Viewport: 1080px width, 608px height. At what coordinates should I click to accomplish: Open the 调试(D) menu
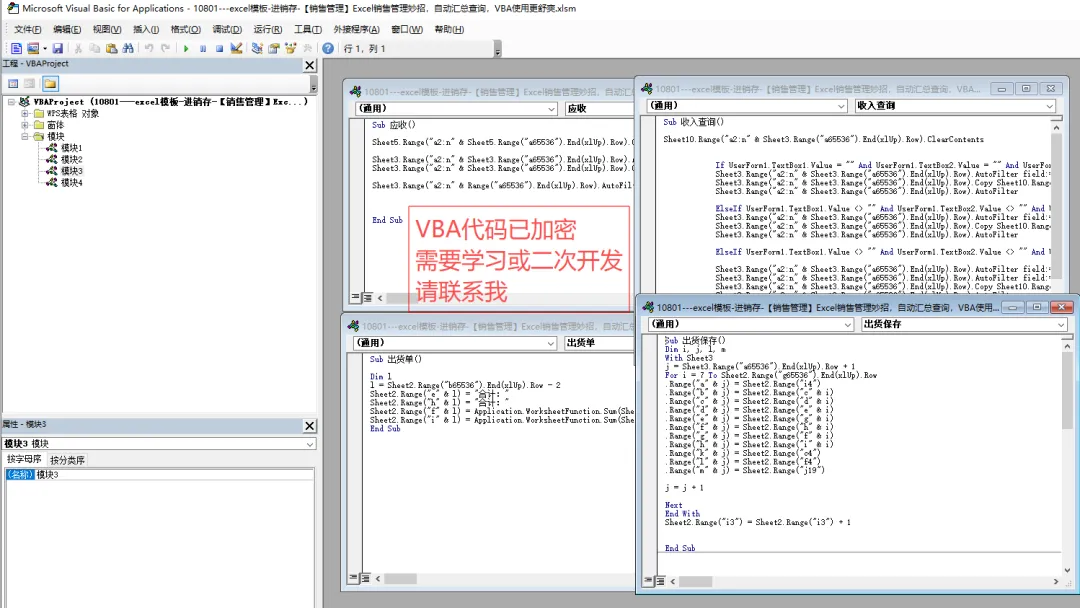click(x=227, y=29)
